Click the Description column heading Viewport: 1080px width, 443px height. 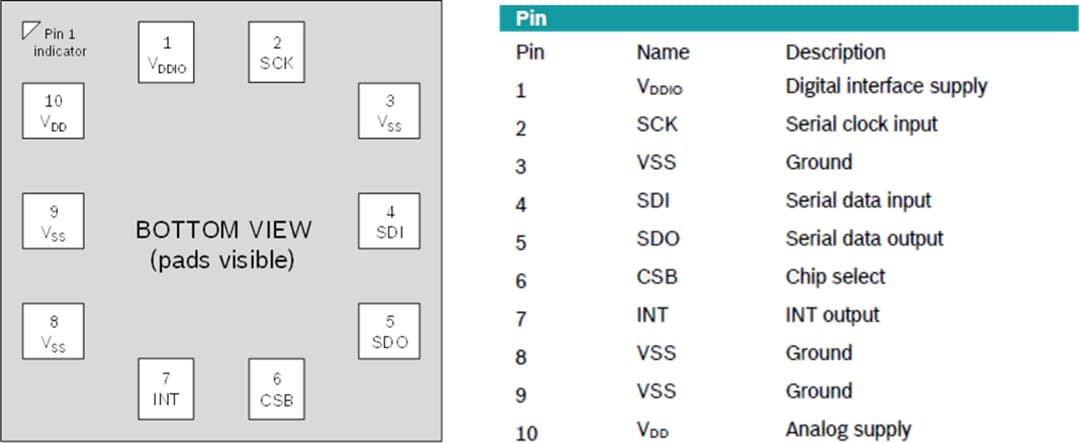point(835,52)
